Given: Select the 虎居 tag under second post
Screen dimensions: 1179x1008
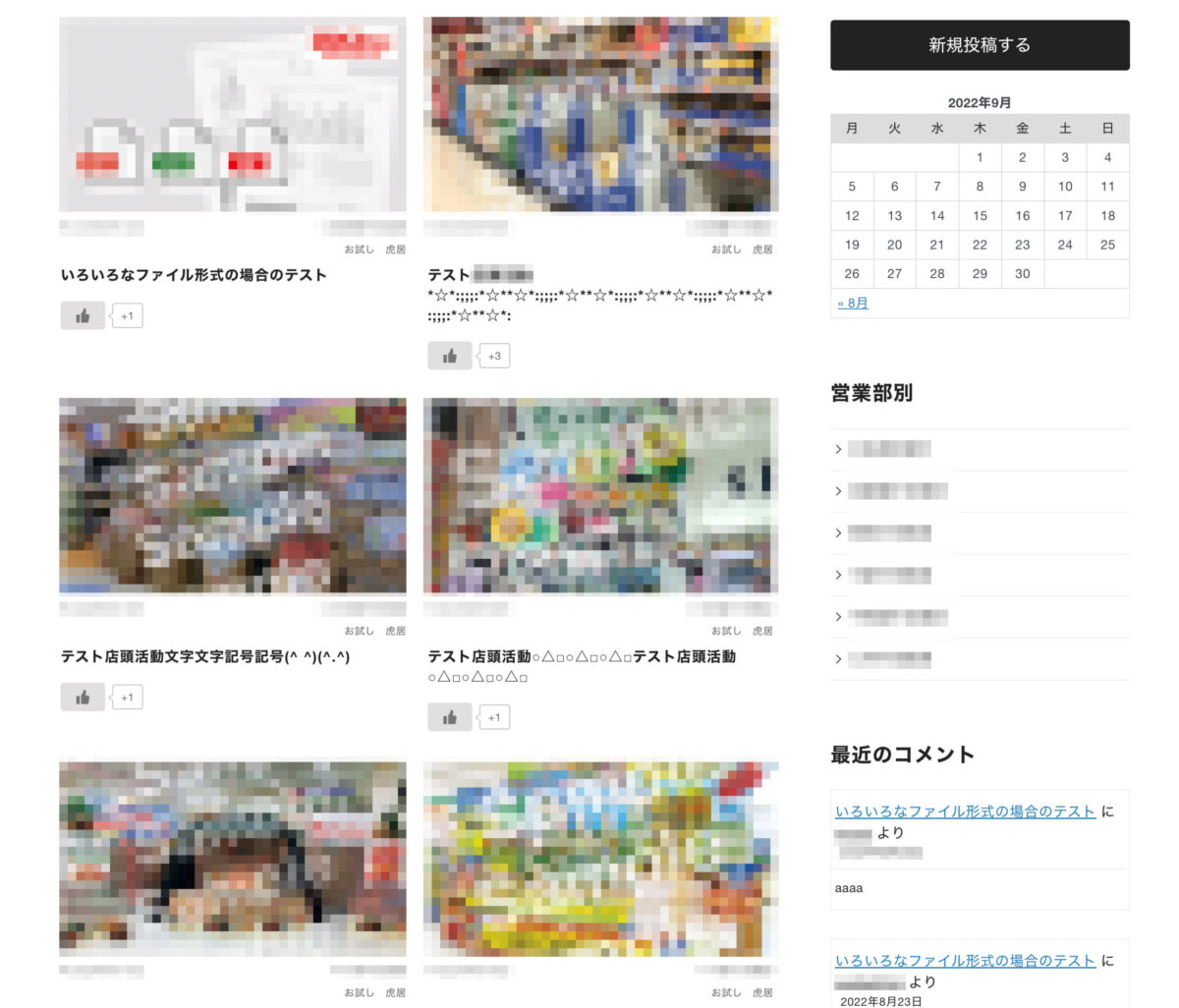Looking at the screenshot, I should pyautogui.click(x=762, y=250).
